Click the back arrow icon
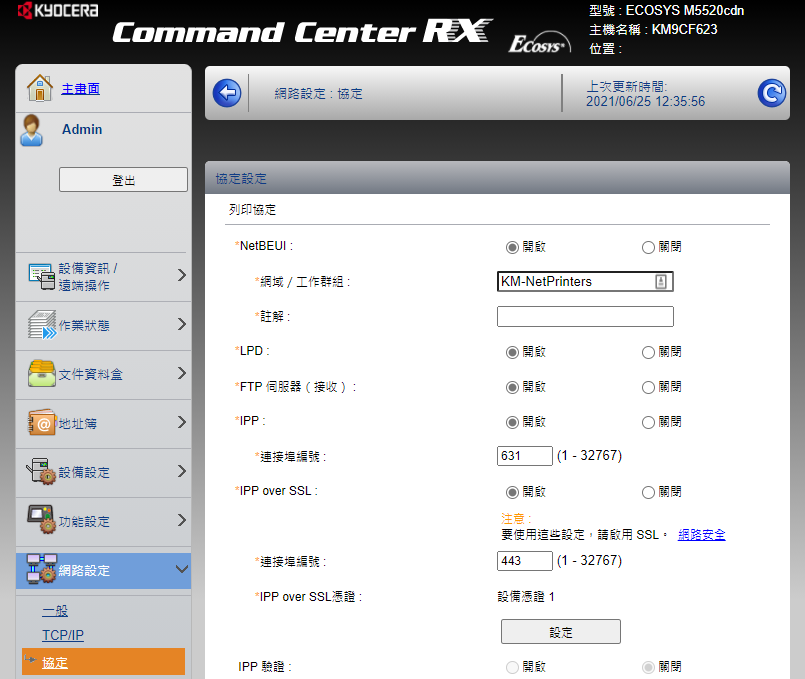The width and height of the screenshot is (805, 679). [227, 93]
